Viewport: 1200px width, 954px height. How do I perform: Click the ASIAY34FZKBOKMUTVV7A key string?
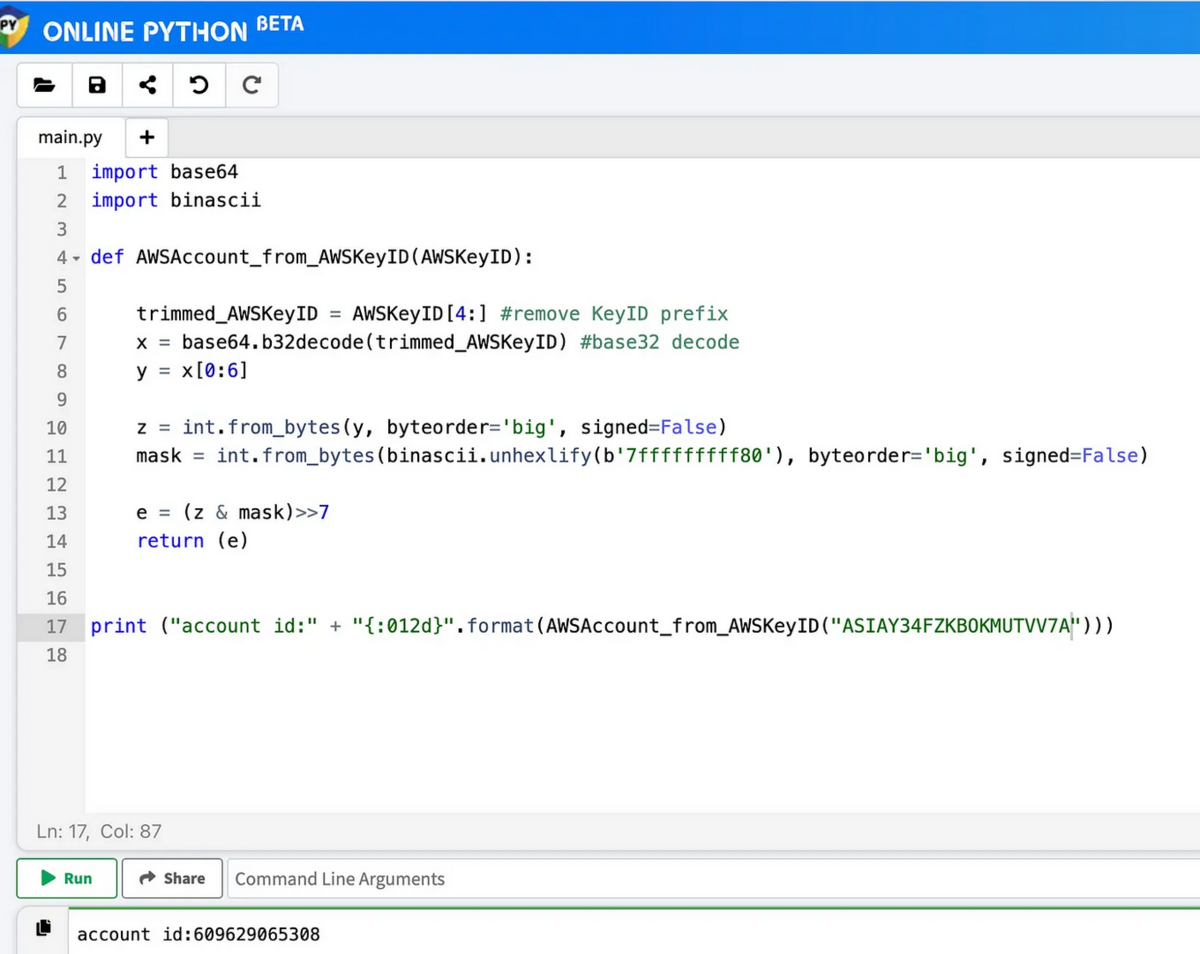click(x=958, y=627)
